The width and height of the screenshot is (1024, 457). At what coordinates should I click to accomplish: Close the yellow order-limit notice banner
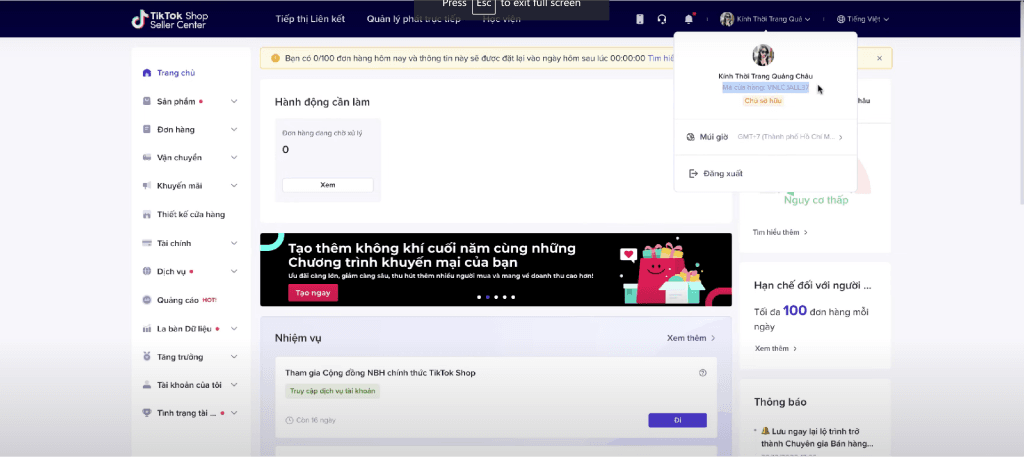(x=879, y=58)
